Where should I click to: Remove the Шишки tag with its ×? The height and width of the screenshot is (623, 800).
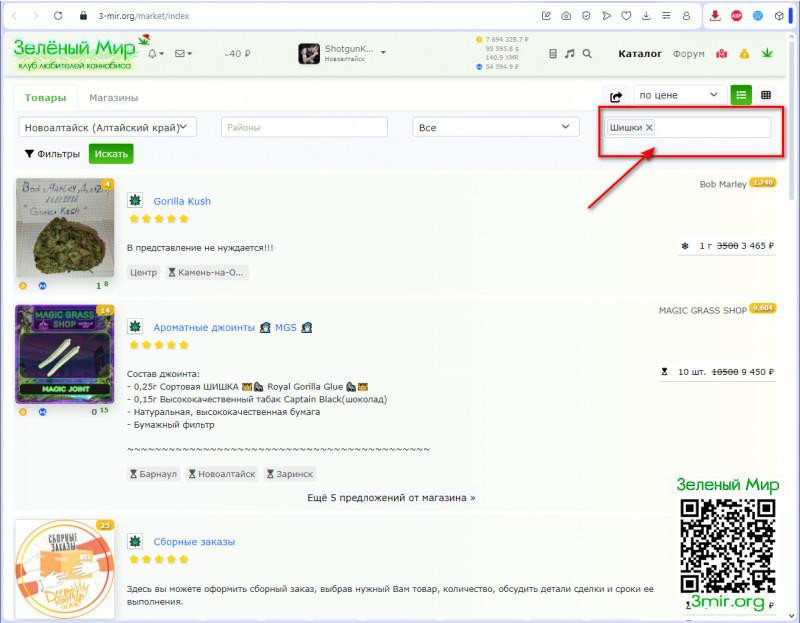649,127
